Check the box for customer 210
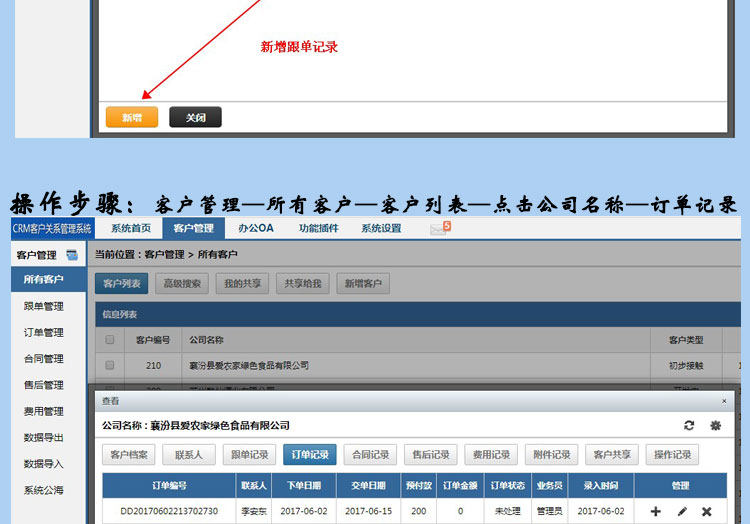This screenshot has height=524, width=750. pos(110,365)
